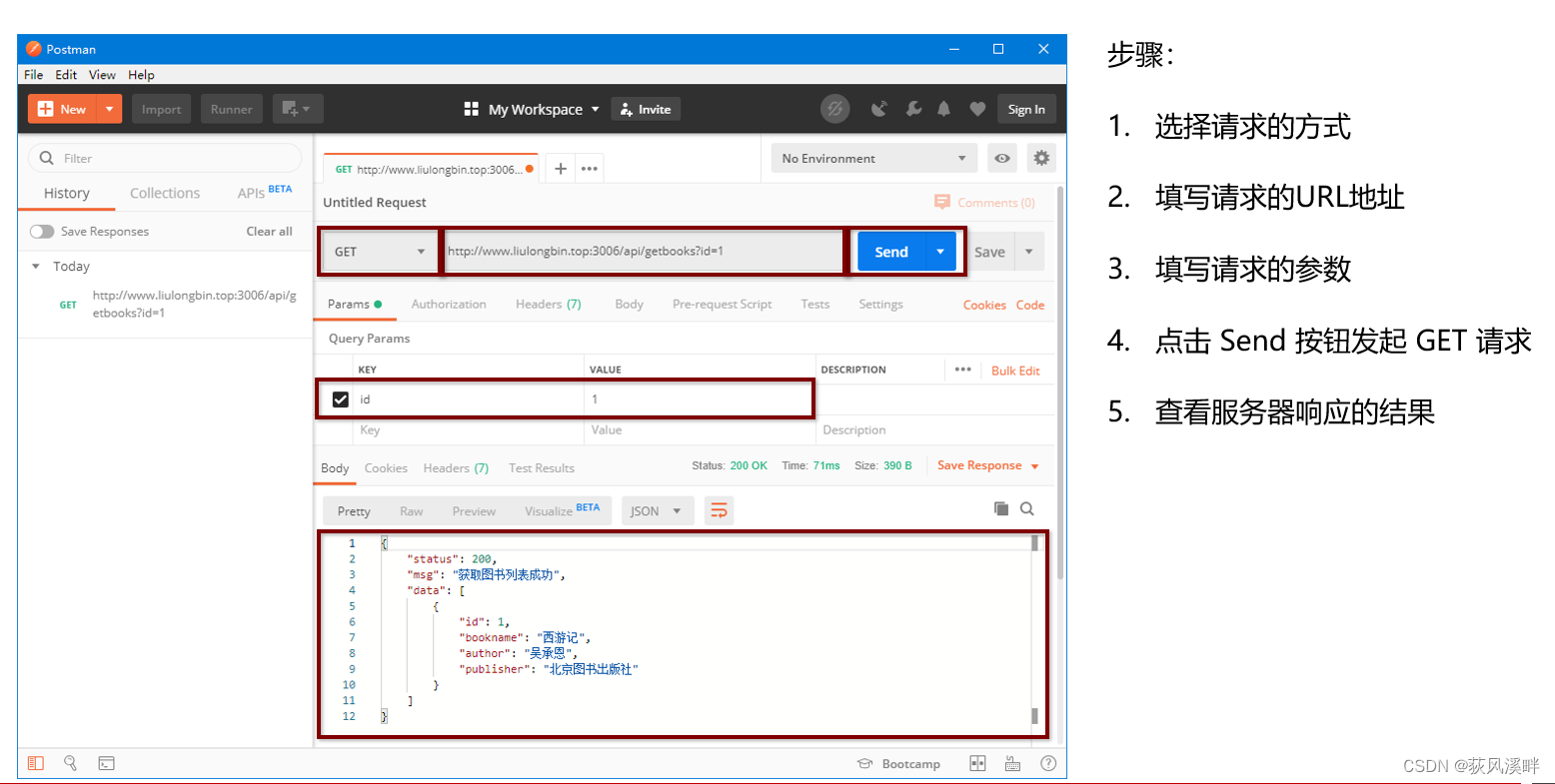Open the request Settings tab

[x=880, y=304]
